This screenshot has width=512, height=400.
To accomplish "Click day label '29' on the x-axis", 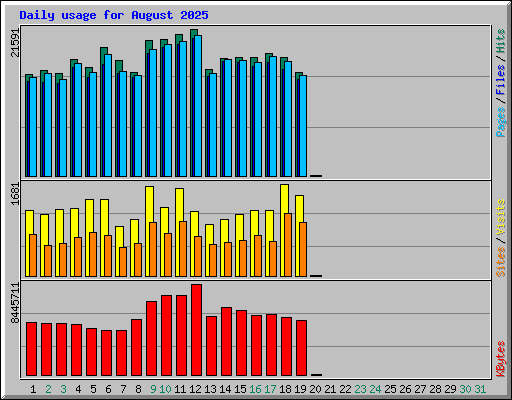I will [450, 389].
